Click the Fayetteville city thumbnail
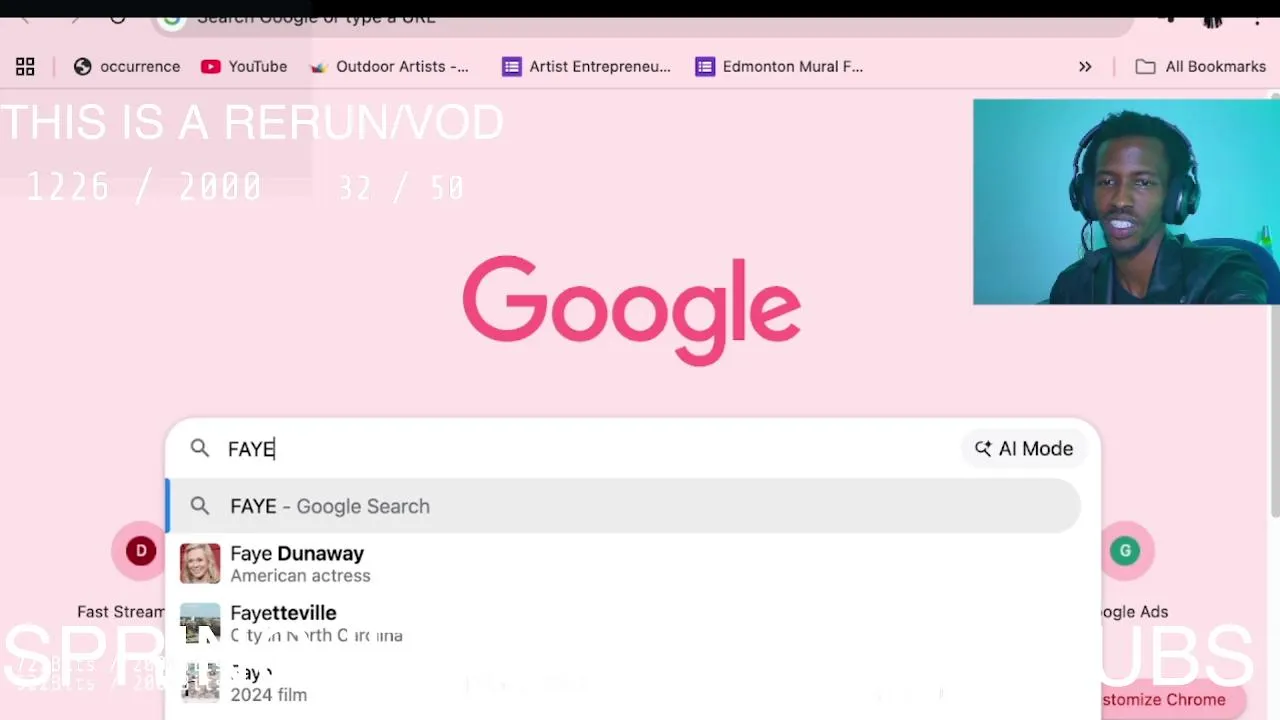 tap(200, 623)
